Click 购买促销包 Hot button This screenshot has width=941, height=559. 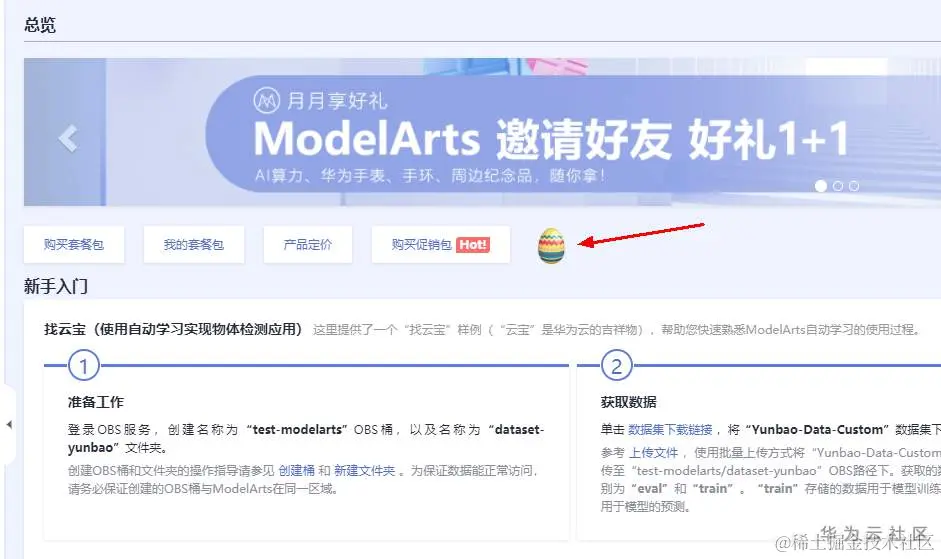[x=440, y=244]
